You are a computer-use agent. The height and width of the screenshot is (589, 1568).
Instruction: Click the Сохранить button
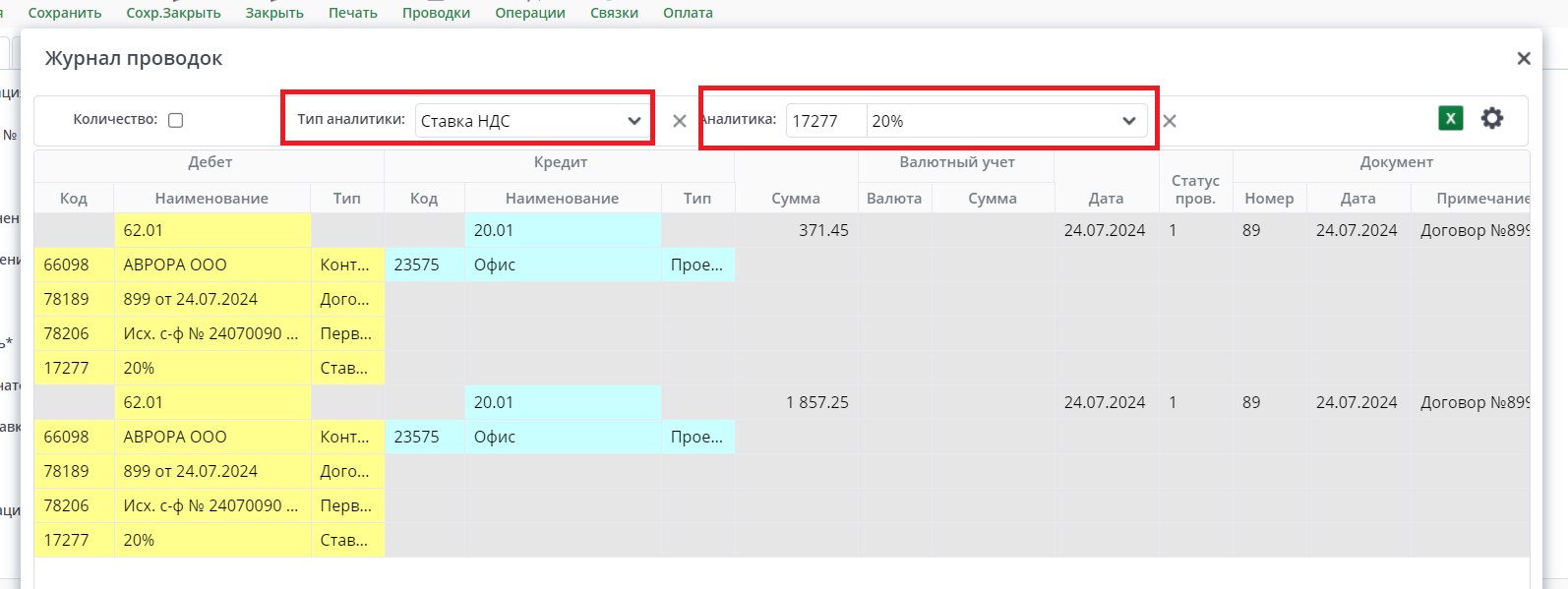coord(65,13)
